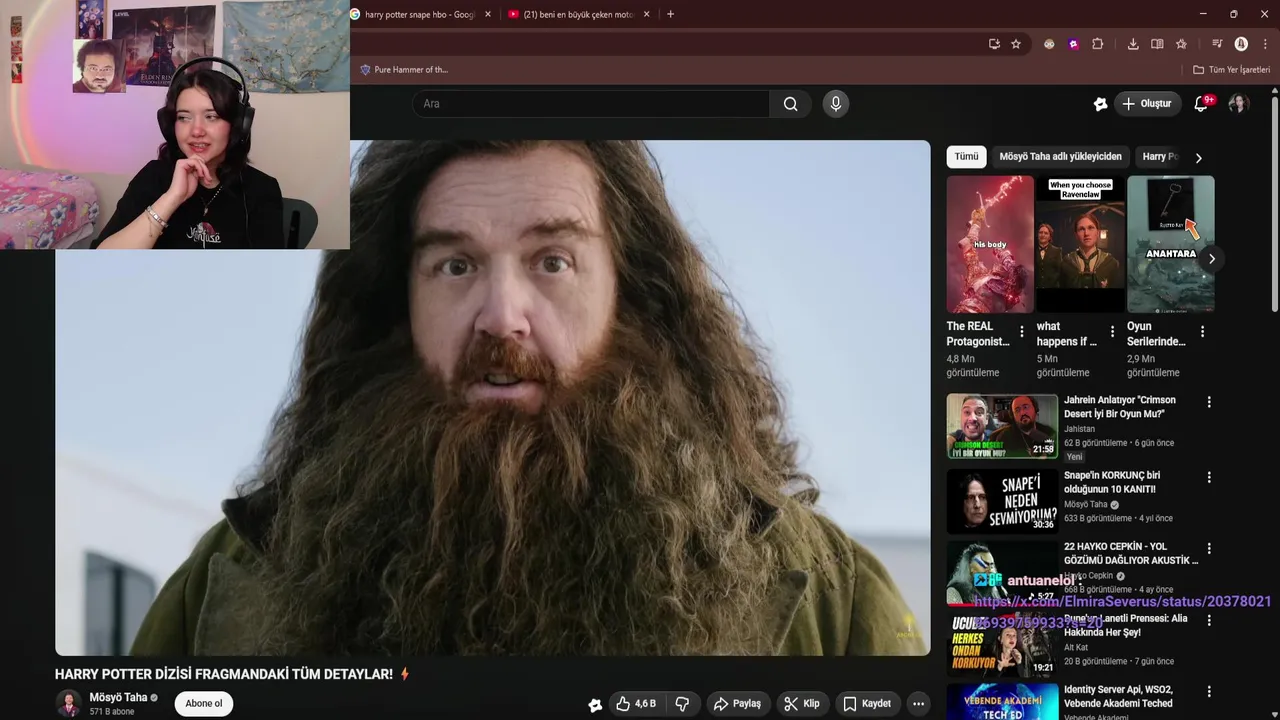Open options for Identity Server Api video
The image size is (1280, 720).
click(1209, 692)
